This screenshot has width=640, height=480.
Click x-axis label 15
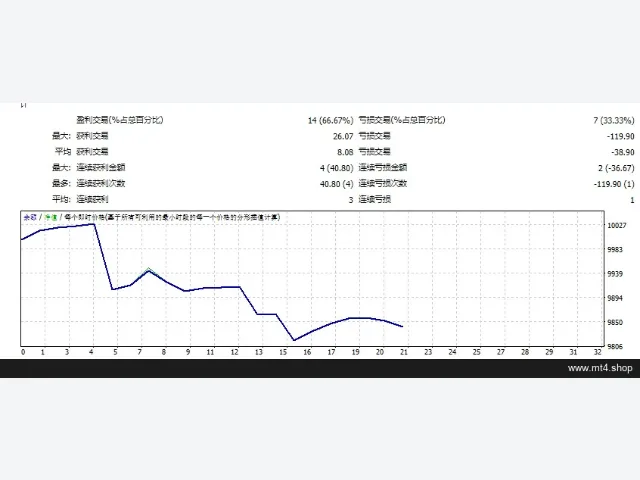pyautogui.click(x=283, y=352)
